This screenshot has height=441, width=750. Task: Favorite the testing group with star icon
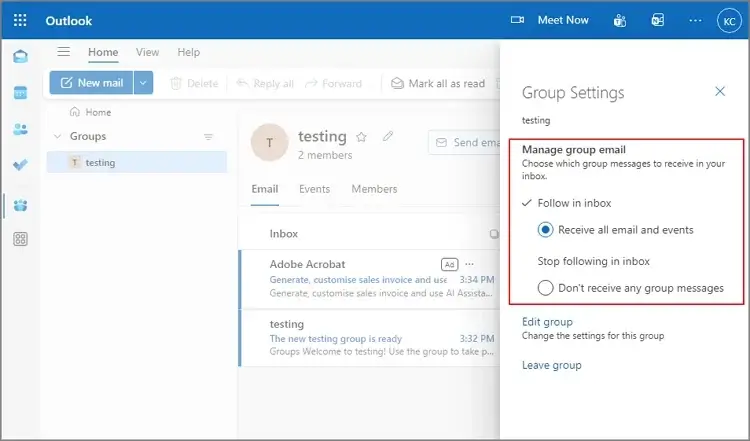[x=362, y=137]
